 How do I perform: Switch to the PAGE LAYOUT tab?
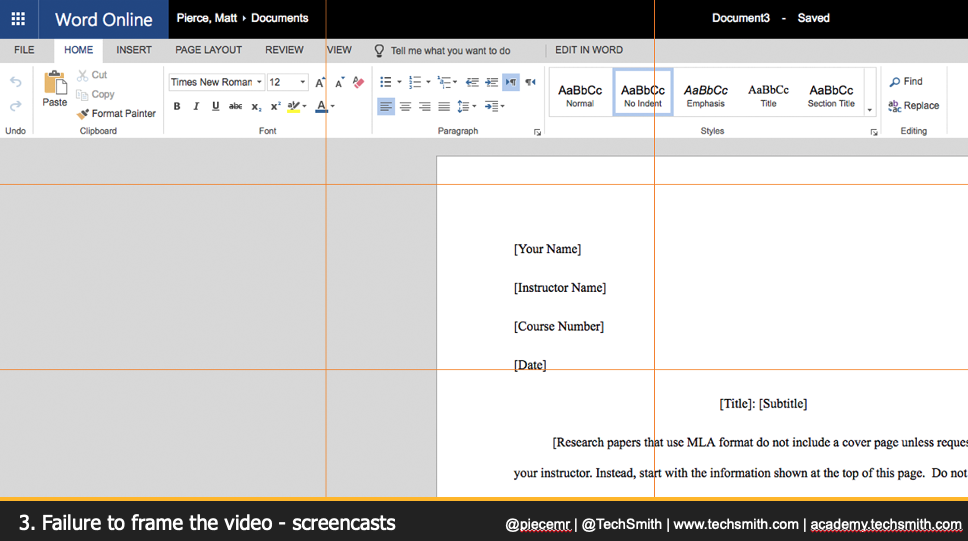(209, 50)
